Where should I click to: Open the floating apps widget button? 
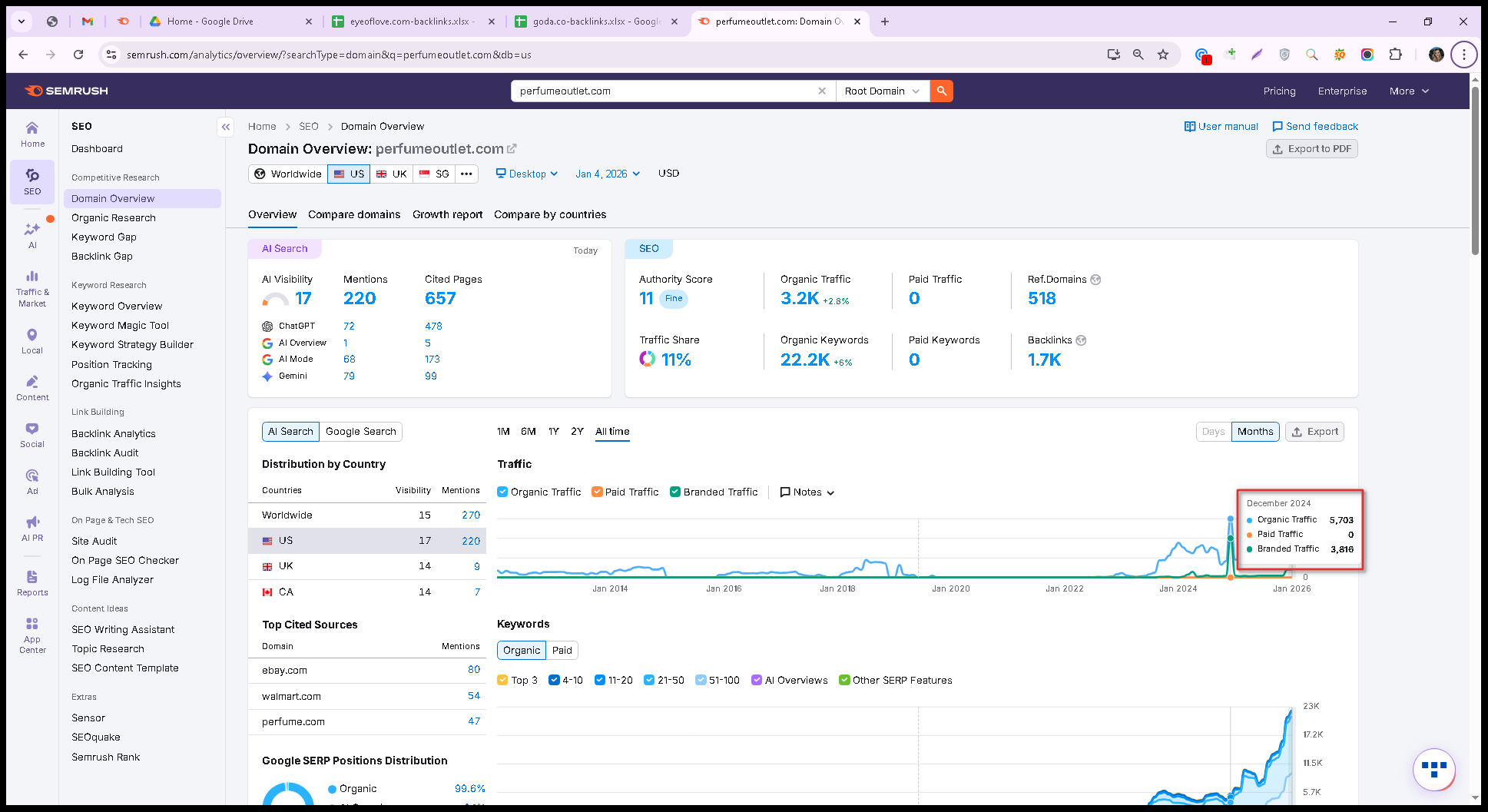click(1433, 768)
